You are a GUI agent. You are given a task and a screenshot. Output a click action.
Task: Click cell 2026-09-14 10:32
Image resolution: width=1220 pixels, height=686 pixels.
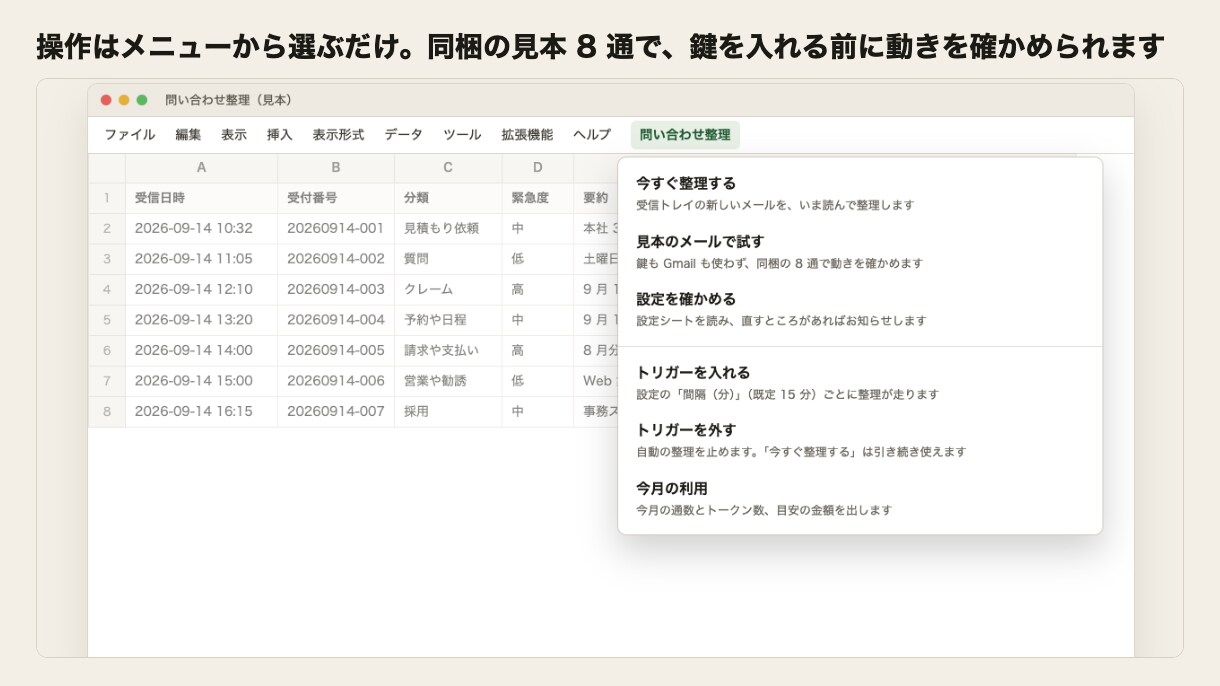[201, 228]
